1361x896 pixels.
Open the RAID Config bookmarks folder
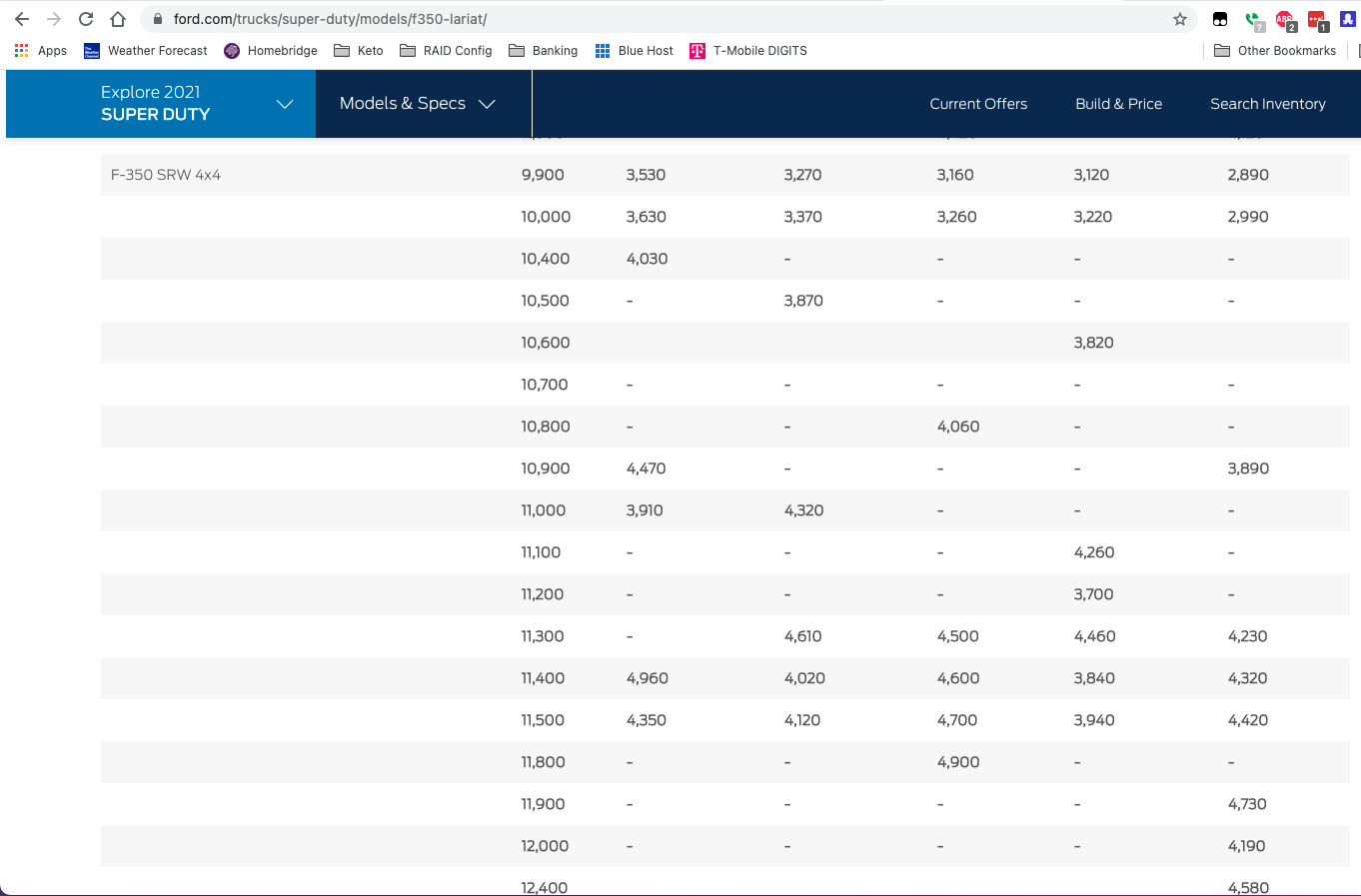coord(446,51)
